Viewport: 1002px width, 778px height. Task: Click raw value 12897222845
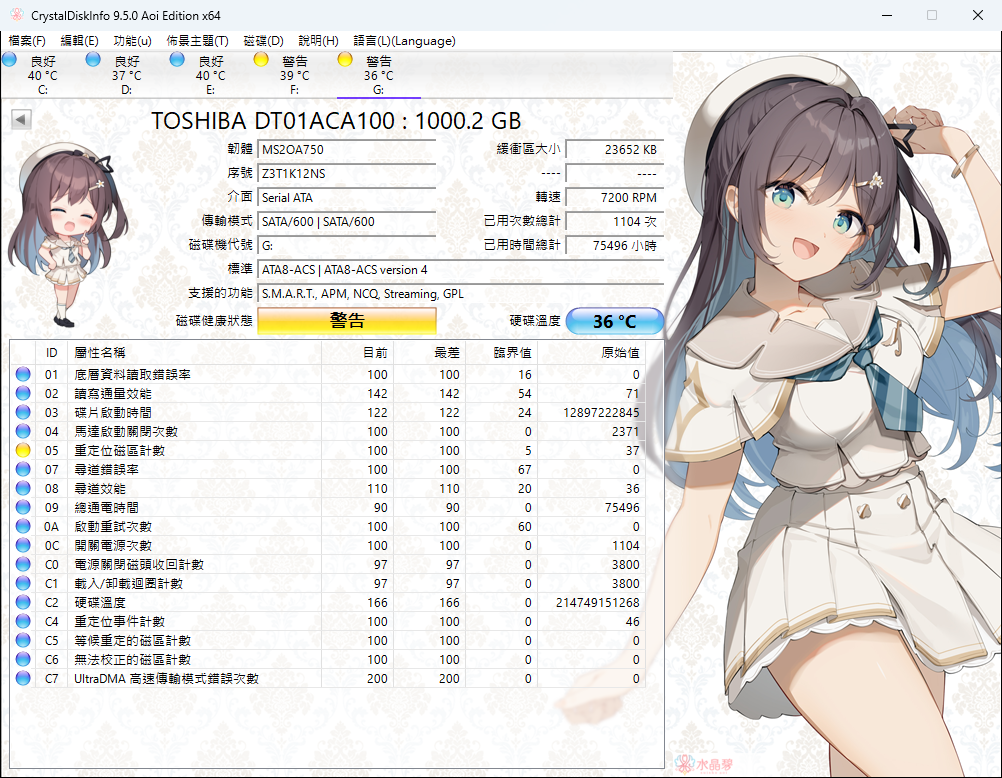point(601,412)
